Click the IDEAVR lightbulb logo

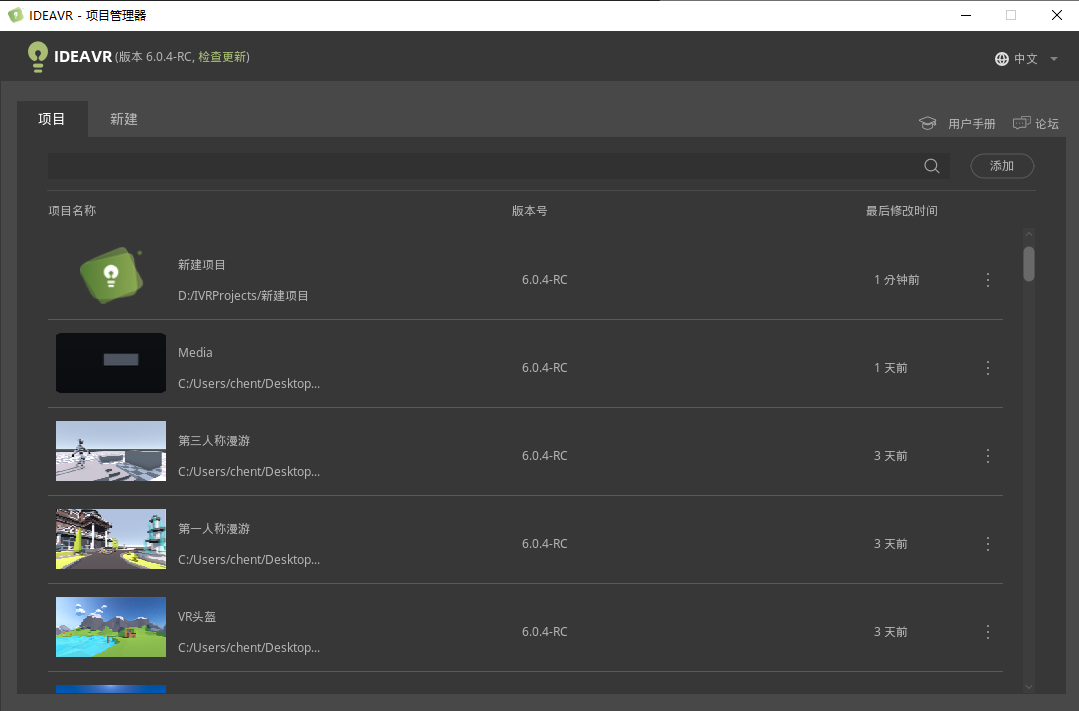pos(38,56)
